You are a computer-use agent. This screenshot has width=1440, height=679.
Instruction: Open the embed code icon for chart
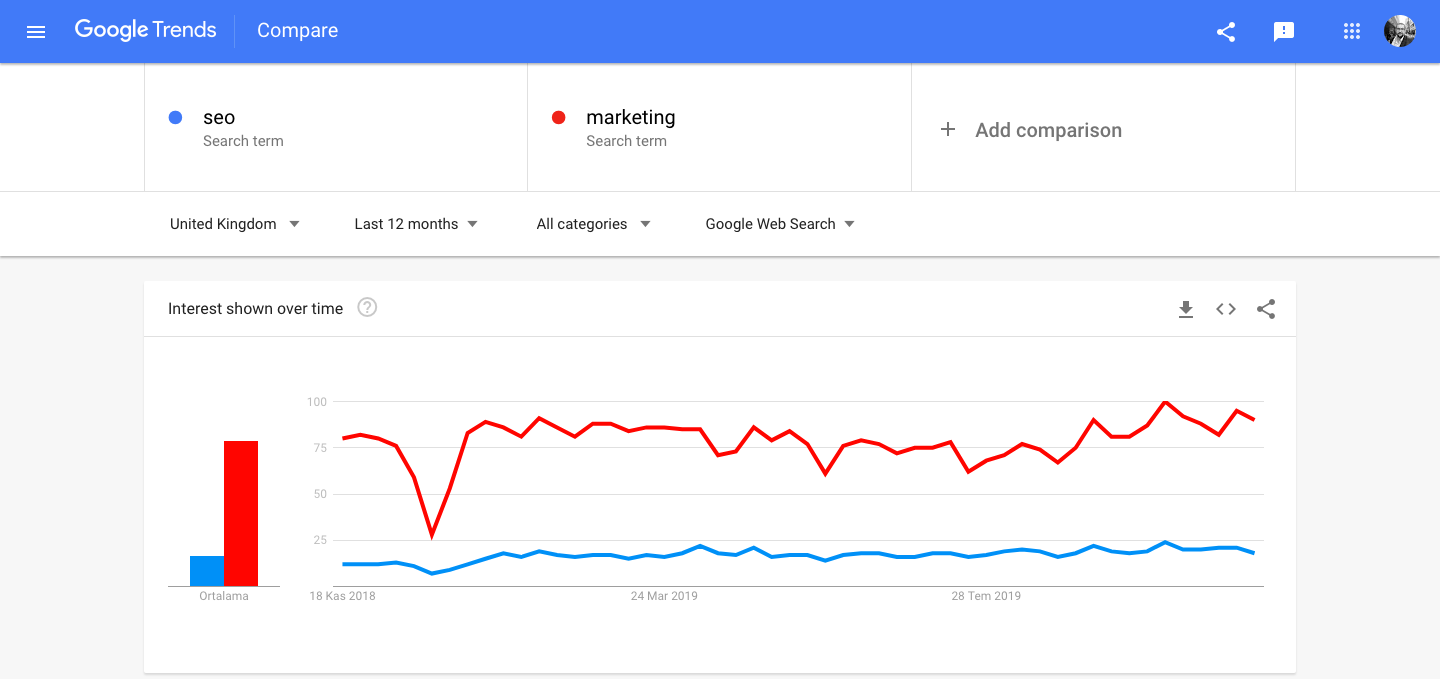(x=1226, y=309)
